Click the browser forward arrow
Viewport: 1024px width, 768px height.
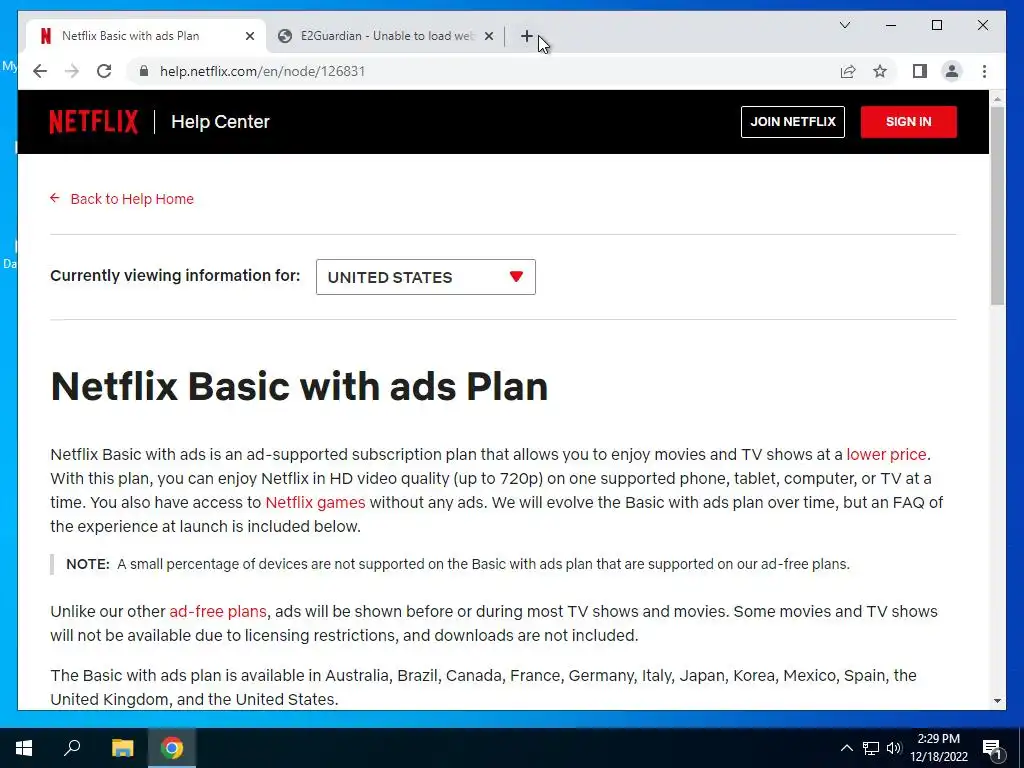(72, 71)
